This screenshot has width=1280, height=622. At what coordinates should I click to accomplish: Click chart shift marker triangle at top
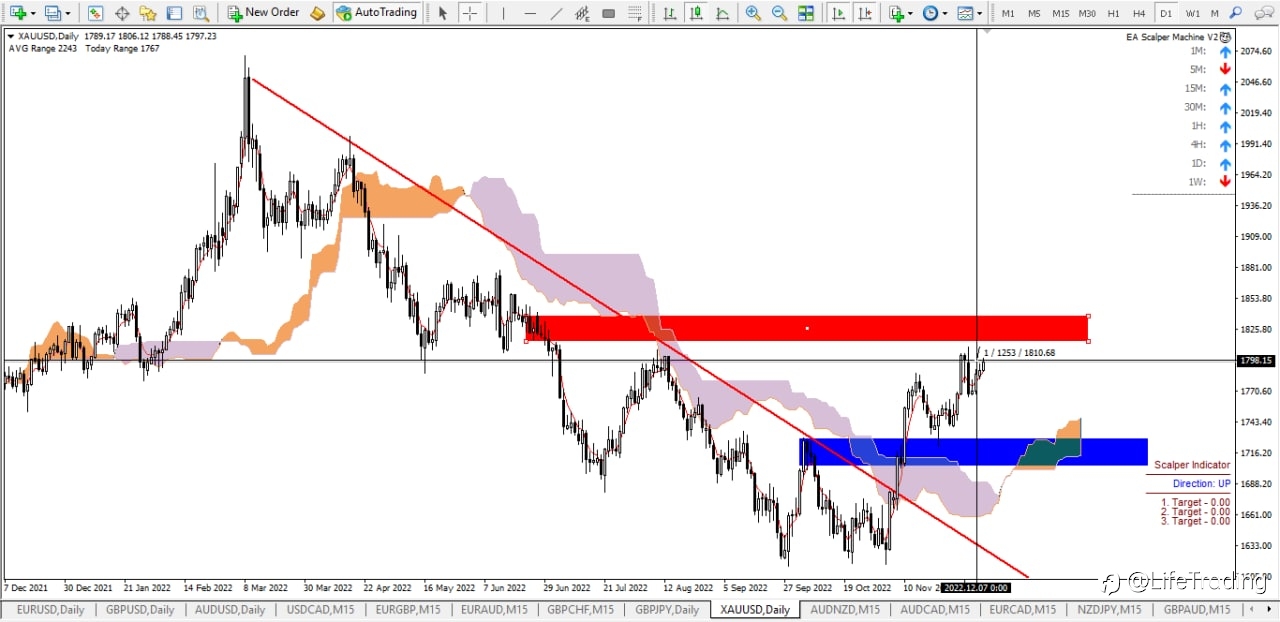987,33
